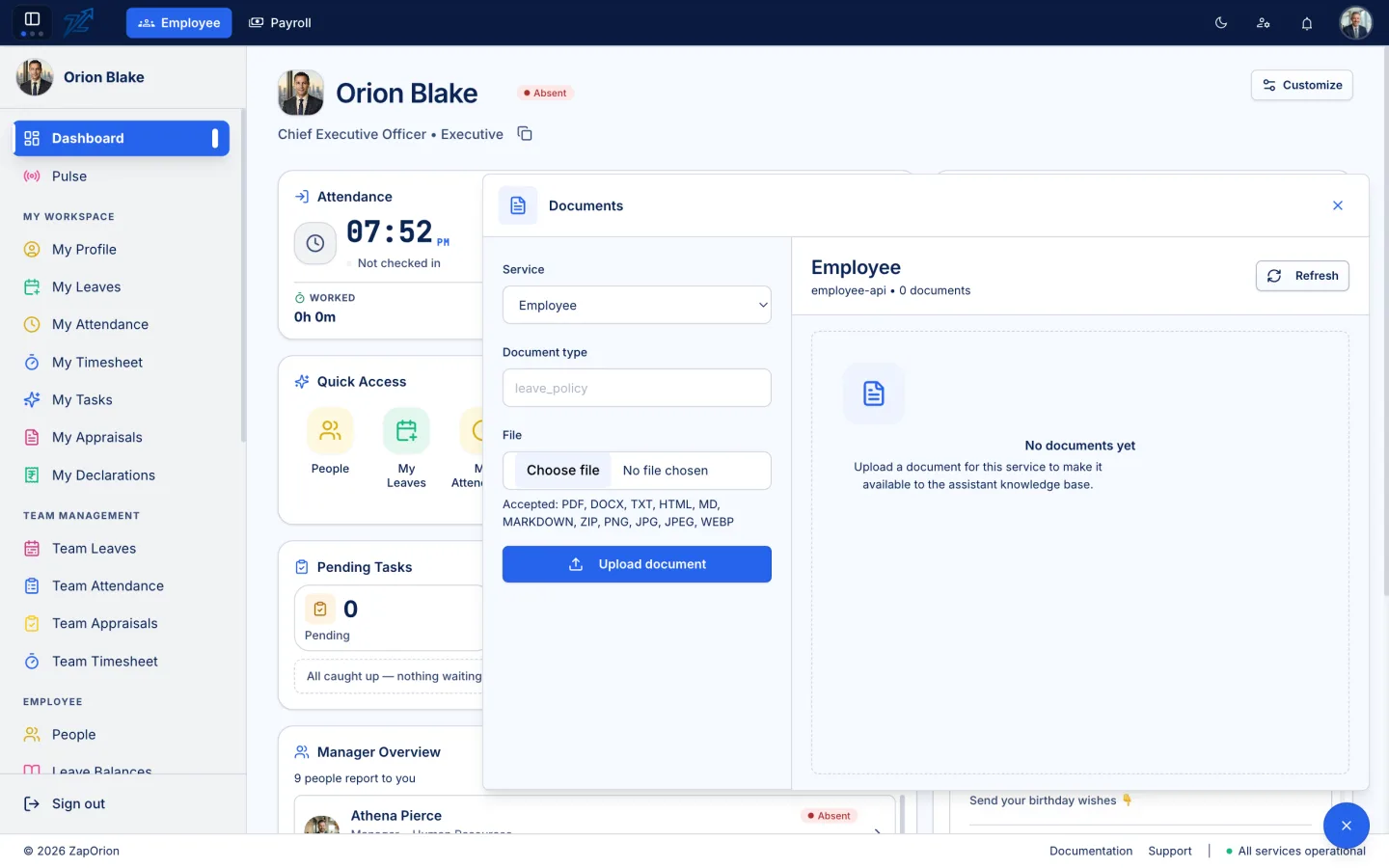Click the Team Leaves calendar icon
Screen dimensions: 1389x868
(x=32, y=548)
